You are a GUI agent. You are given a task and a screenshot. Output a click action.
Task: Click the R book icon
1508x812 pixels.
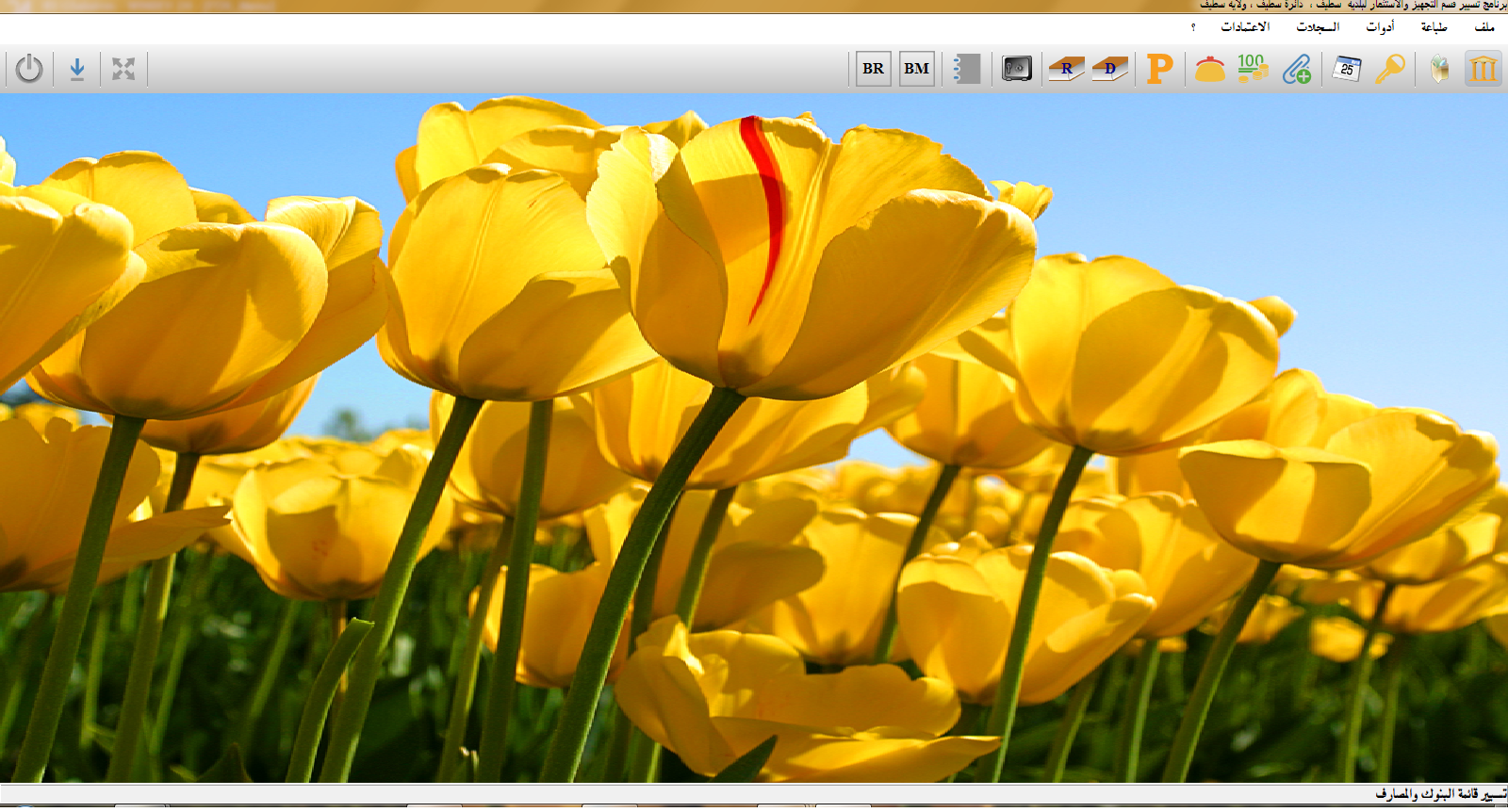[1066, 69]
